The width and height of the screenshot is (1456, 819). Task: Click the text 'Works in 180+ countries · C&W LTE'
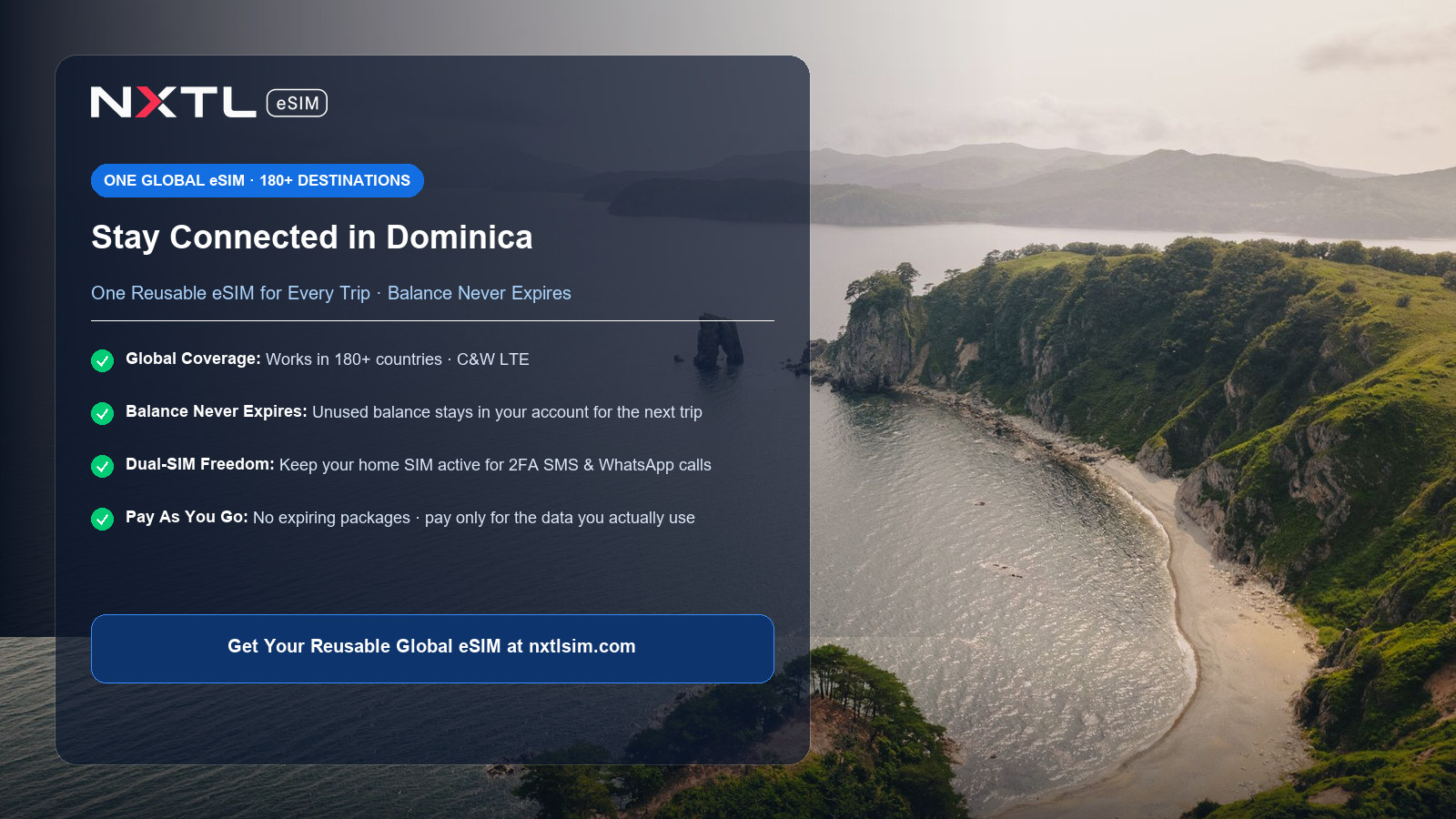[398, 359]
